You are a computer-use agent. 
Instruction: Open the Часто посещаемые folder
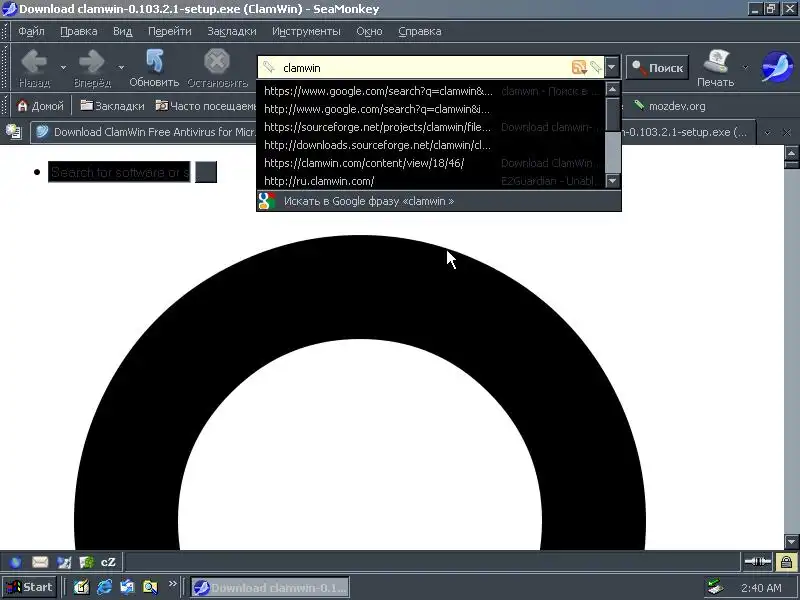(205, 106)
